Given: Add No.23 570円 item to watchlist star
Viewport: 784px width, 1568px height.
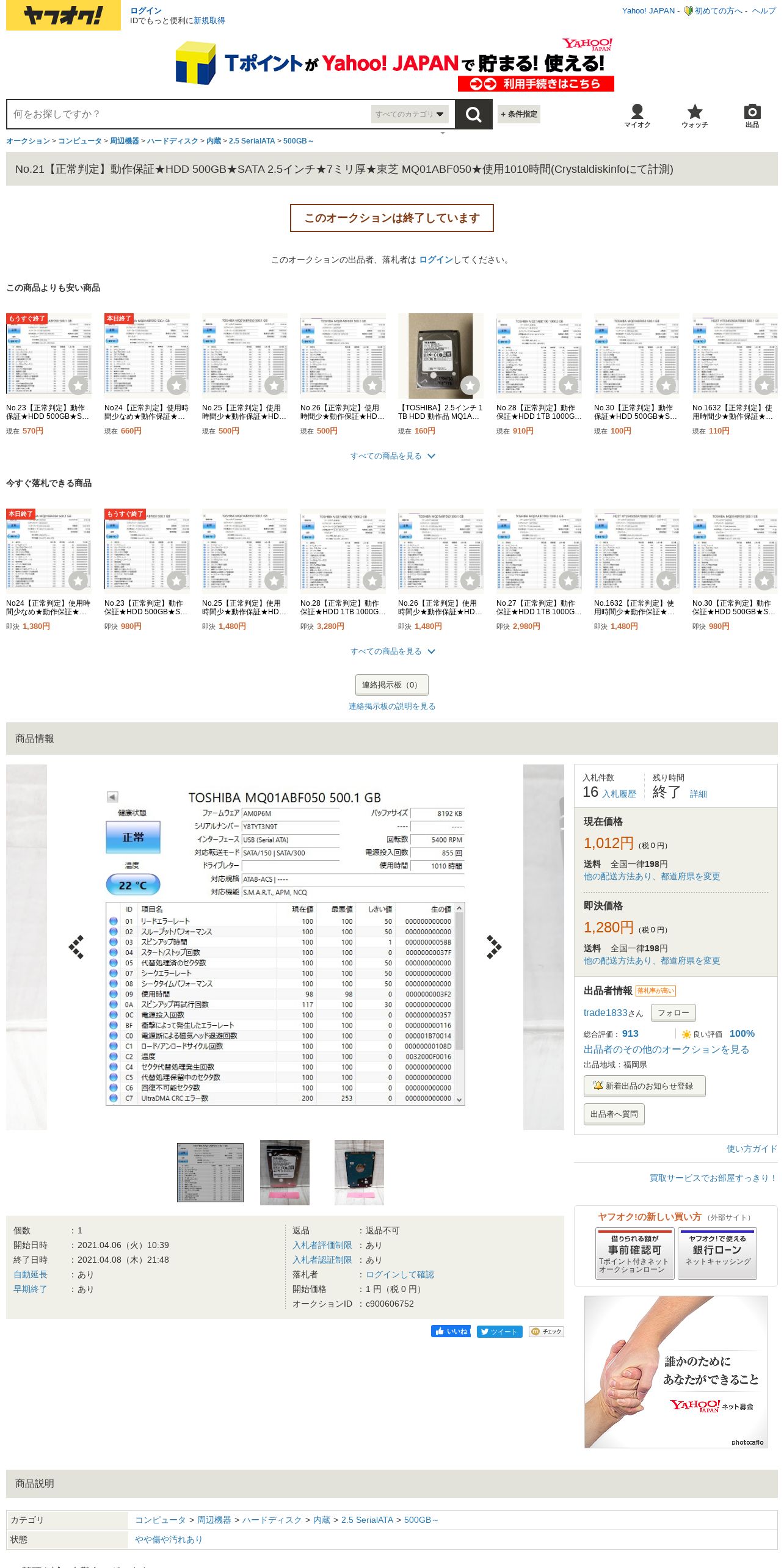Looking at the screenshot, I should click(78, 385).
